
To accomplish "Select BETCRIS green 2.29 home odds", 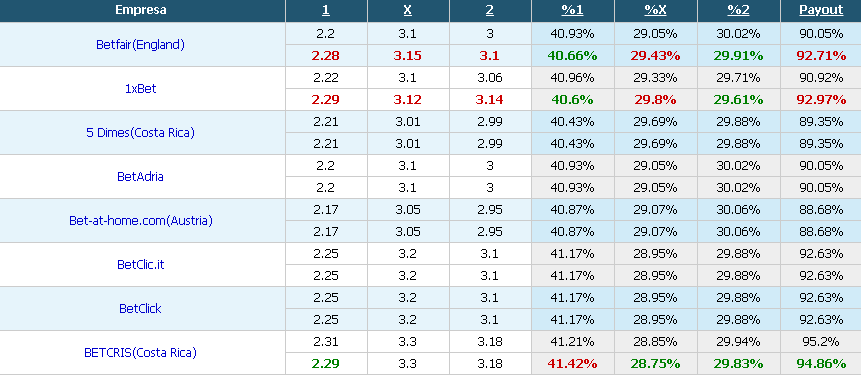I will click(326, 363).
